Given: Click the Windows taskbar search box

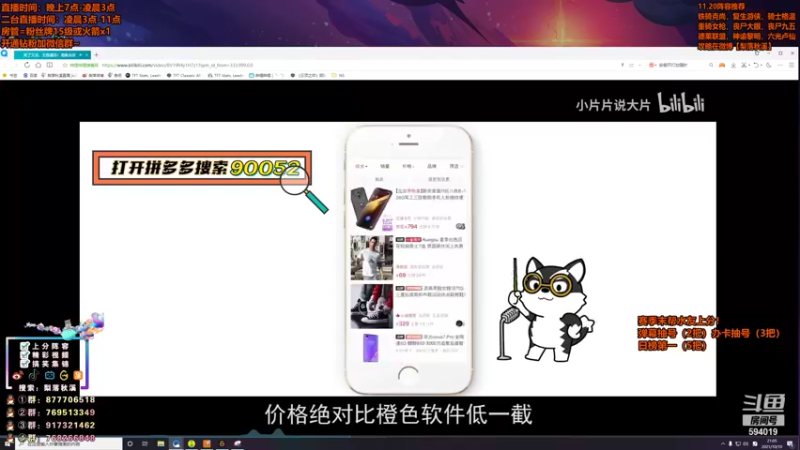Looking at the screenshot, I should (x=69, y=444).
